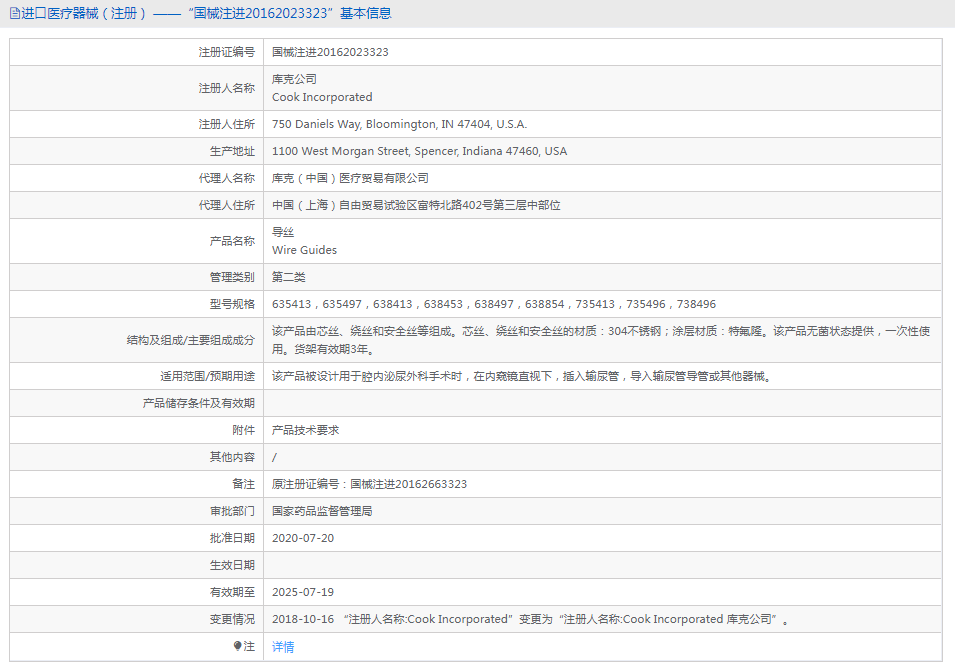Select the 生产地址 label
This screenshot has height=670, width=955.
coord(232,151)
